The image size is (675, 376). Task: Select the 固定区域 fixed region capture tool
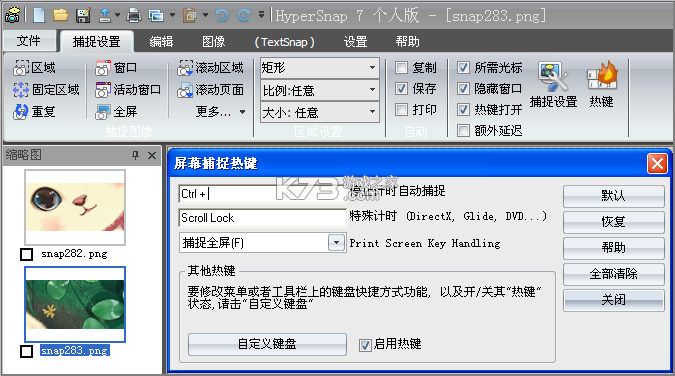(x=46, y=90)
